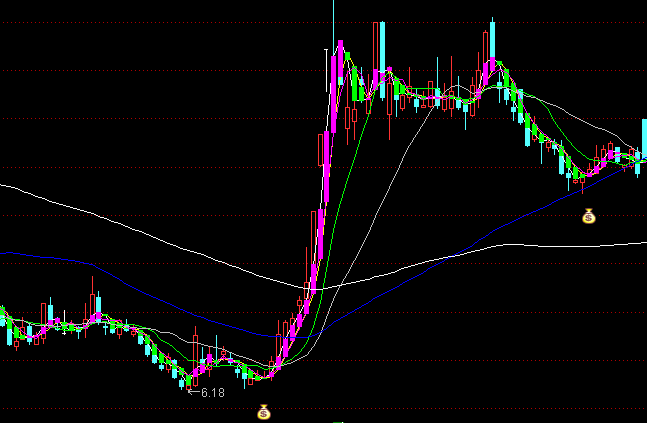Click the tall cyan candle right of first peak

click(x=381, y=55)
